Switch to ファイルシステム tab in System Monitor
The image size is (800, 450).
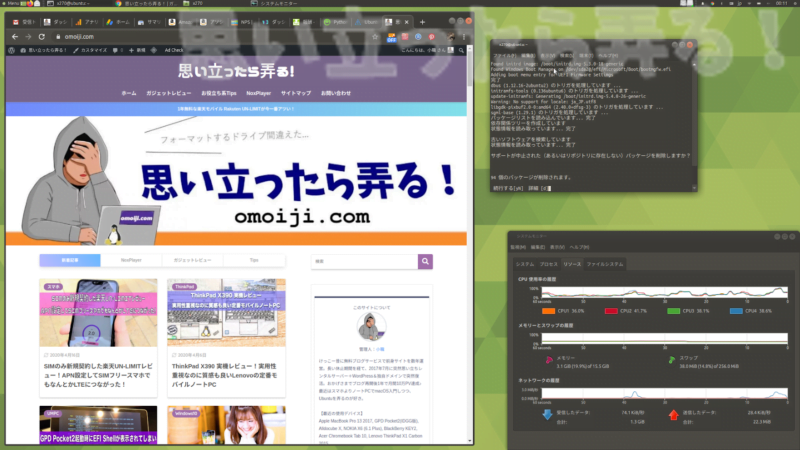[x=605, y=264]
